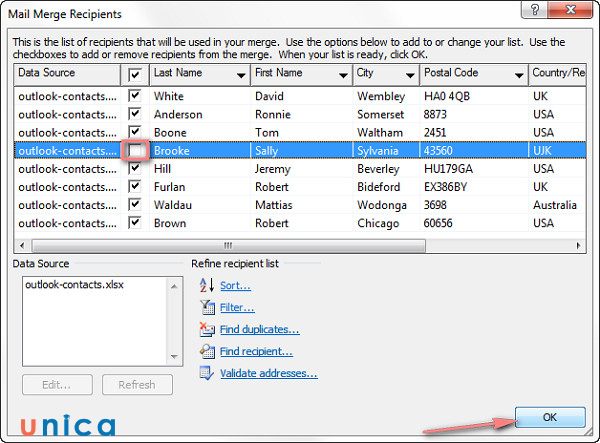This screenshot has height=443, width=600.
Task: Select the last name cell White
Action: [169, 96]
